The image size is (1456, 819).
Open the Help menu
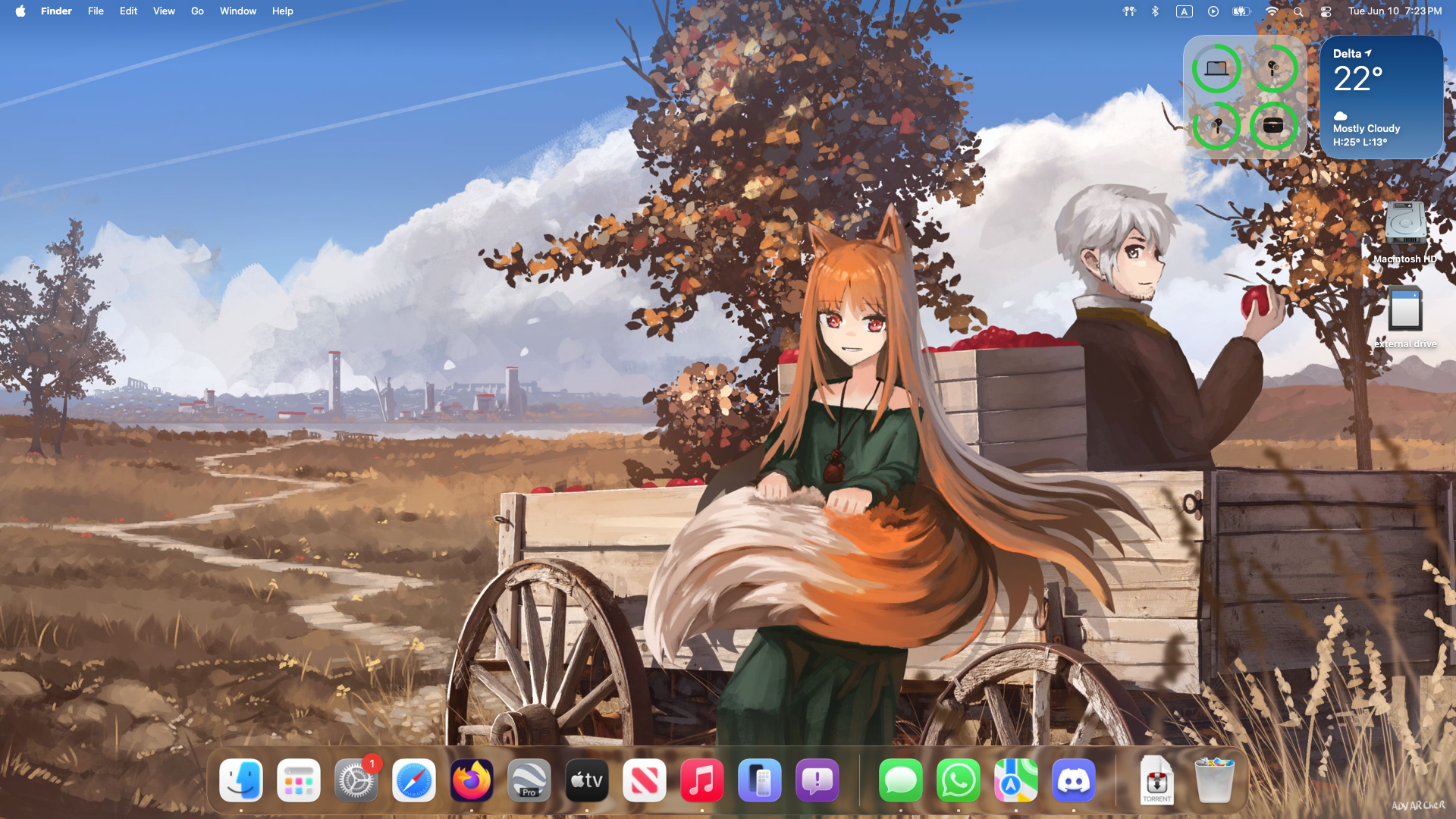[283, 11]
